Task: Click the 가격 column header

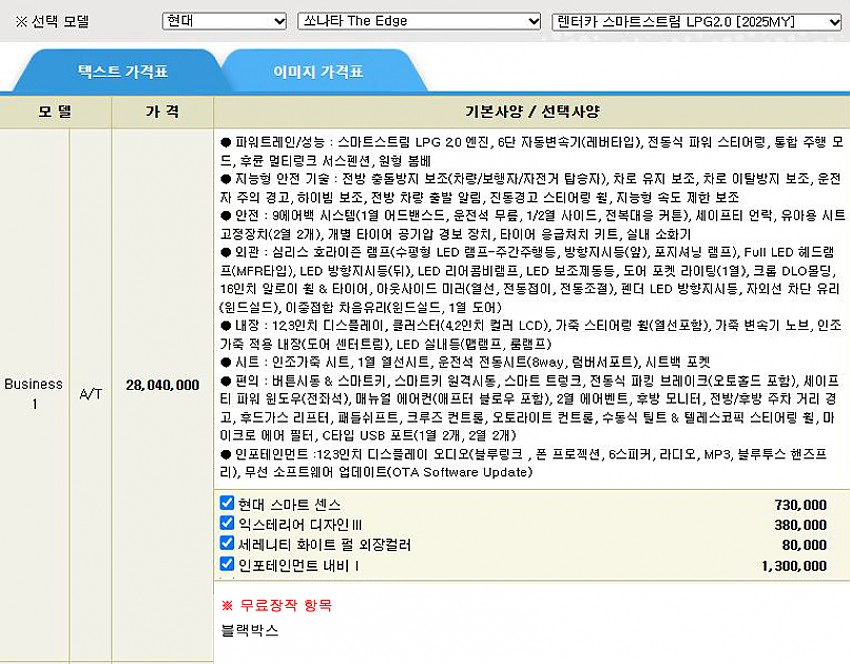Action: tap(162, 112)
